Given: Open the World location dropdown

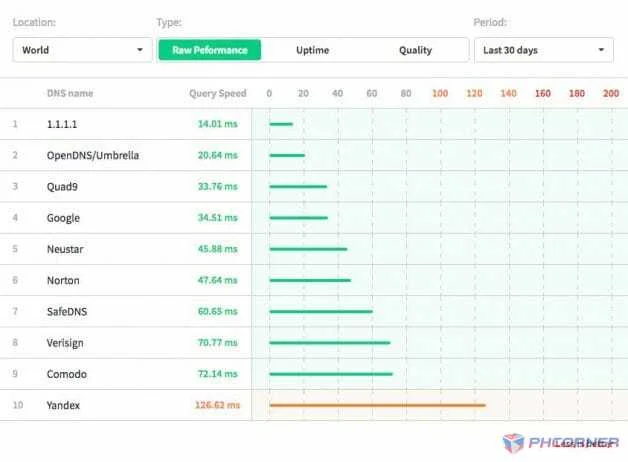Looking at the screenshot, I should coord(82,50).
